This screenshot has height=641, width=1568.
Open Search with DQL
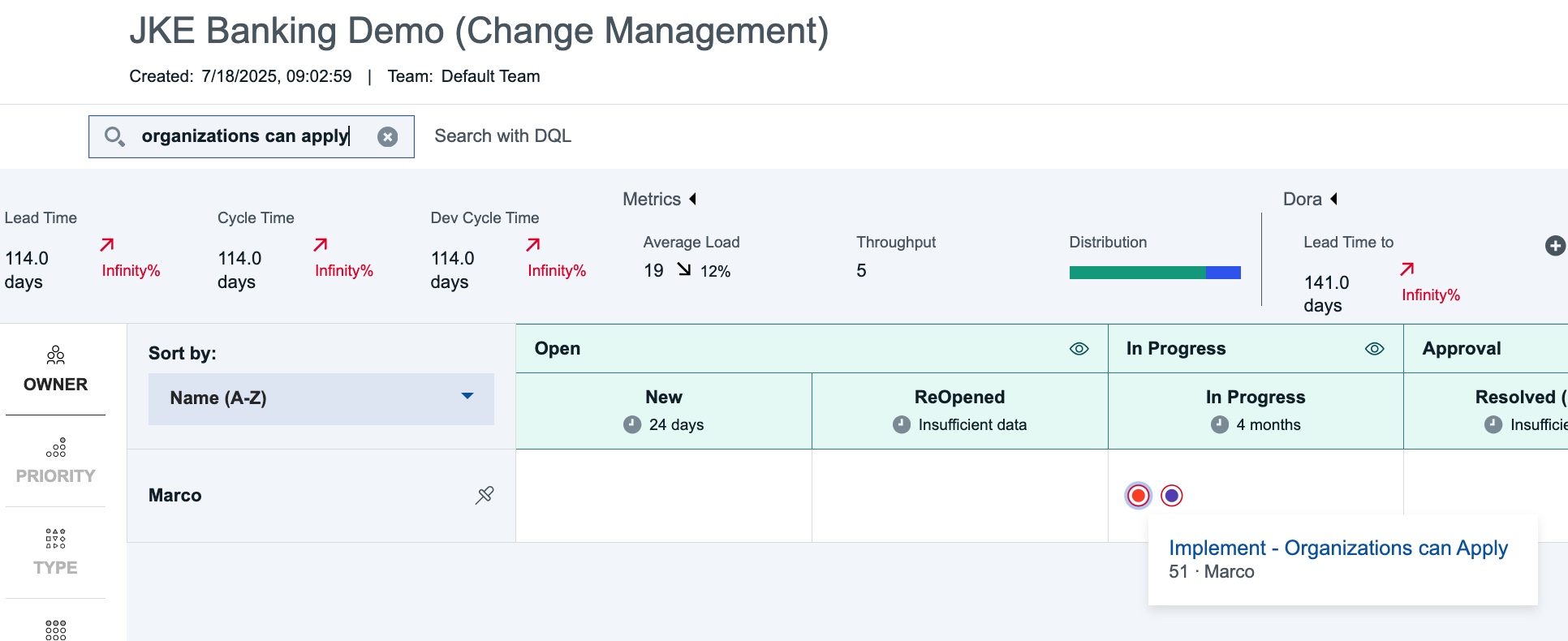click(502, 136)
